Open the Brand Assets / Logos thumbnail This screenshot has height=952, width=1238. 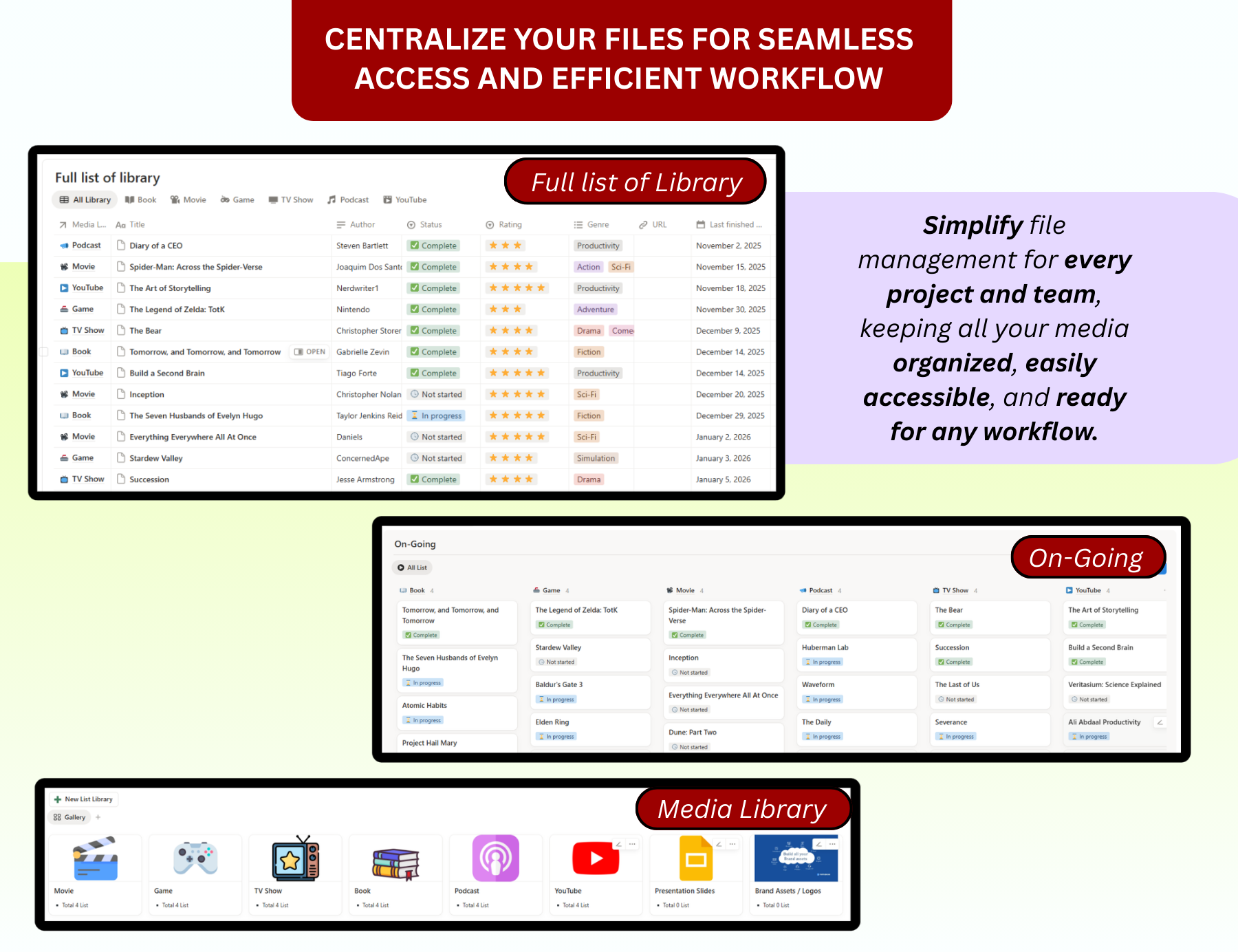click(796, 858)
